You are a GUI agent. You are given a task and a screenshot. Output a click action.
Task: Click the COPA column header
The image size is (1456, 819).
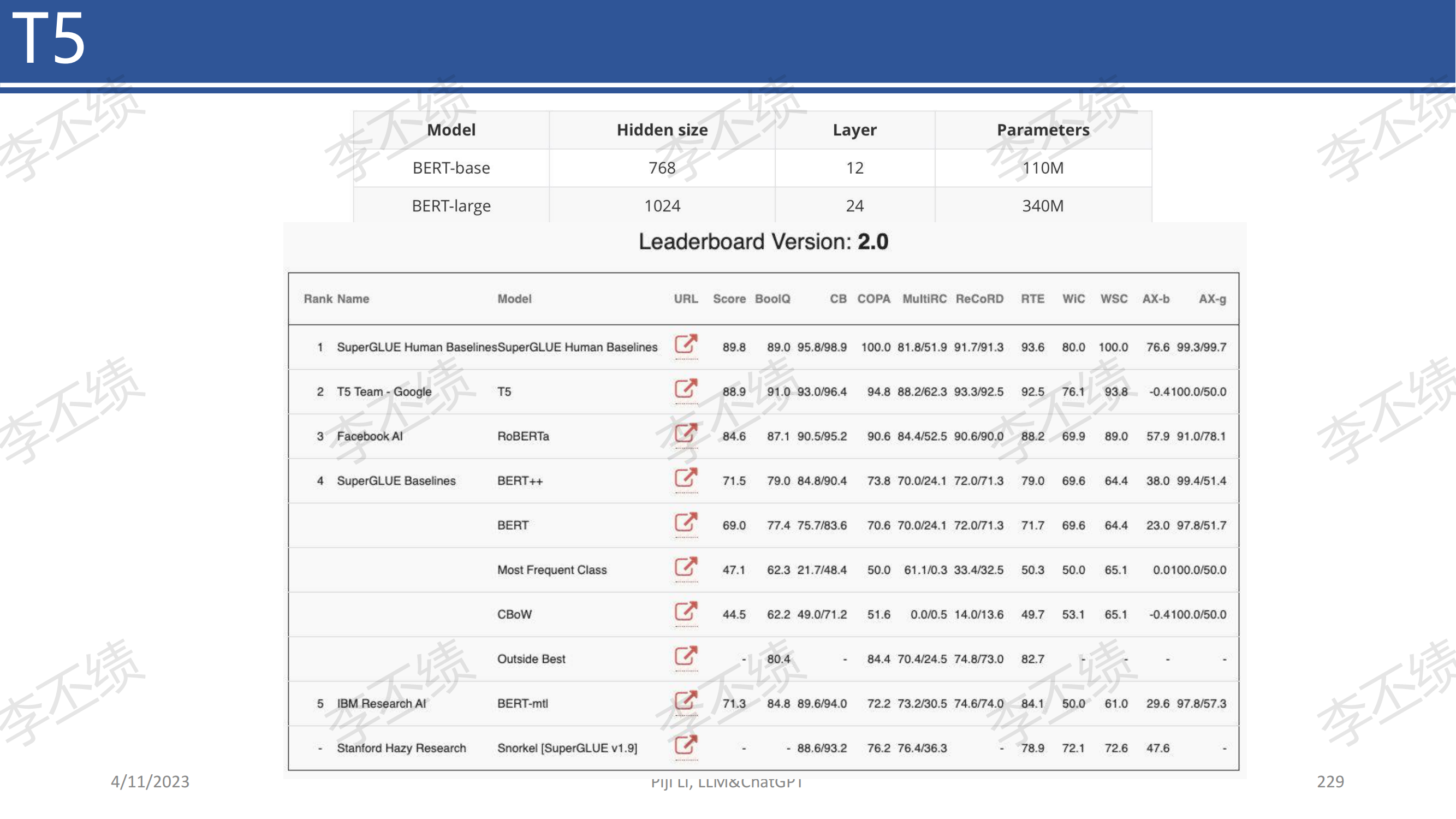coord(874,299)
